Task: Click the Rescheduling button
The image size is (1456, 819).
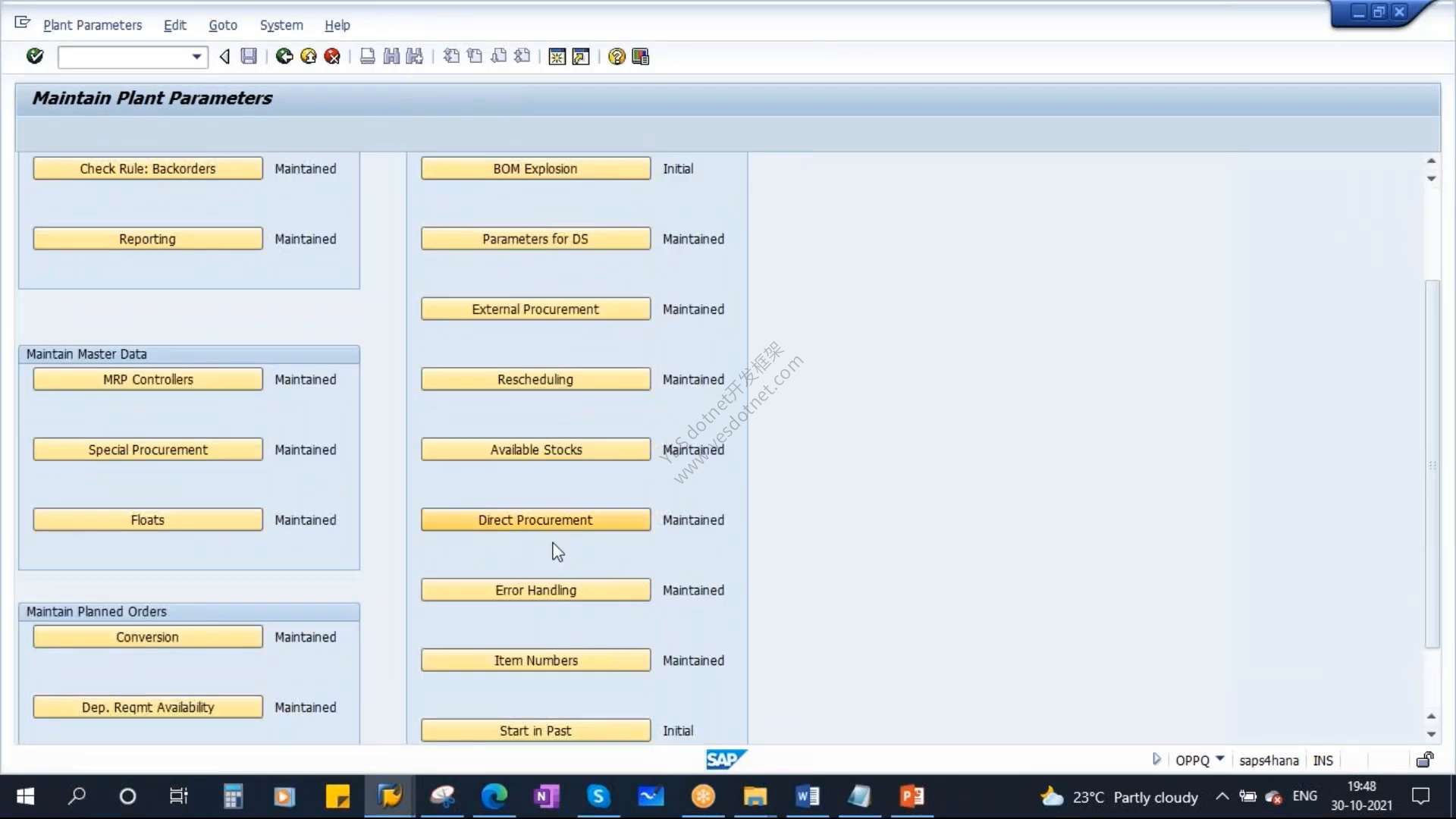Action: click(535, 379)
